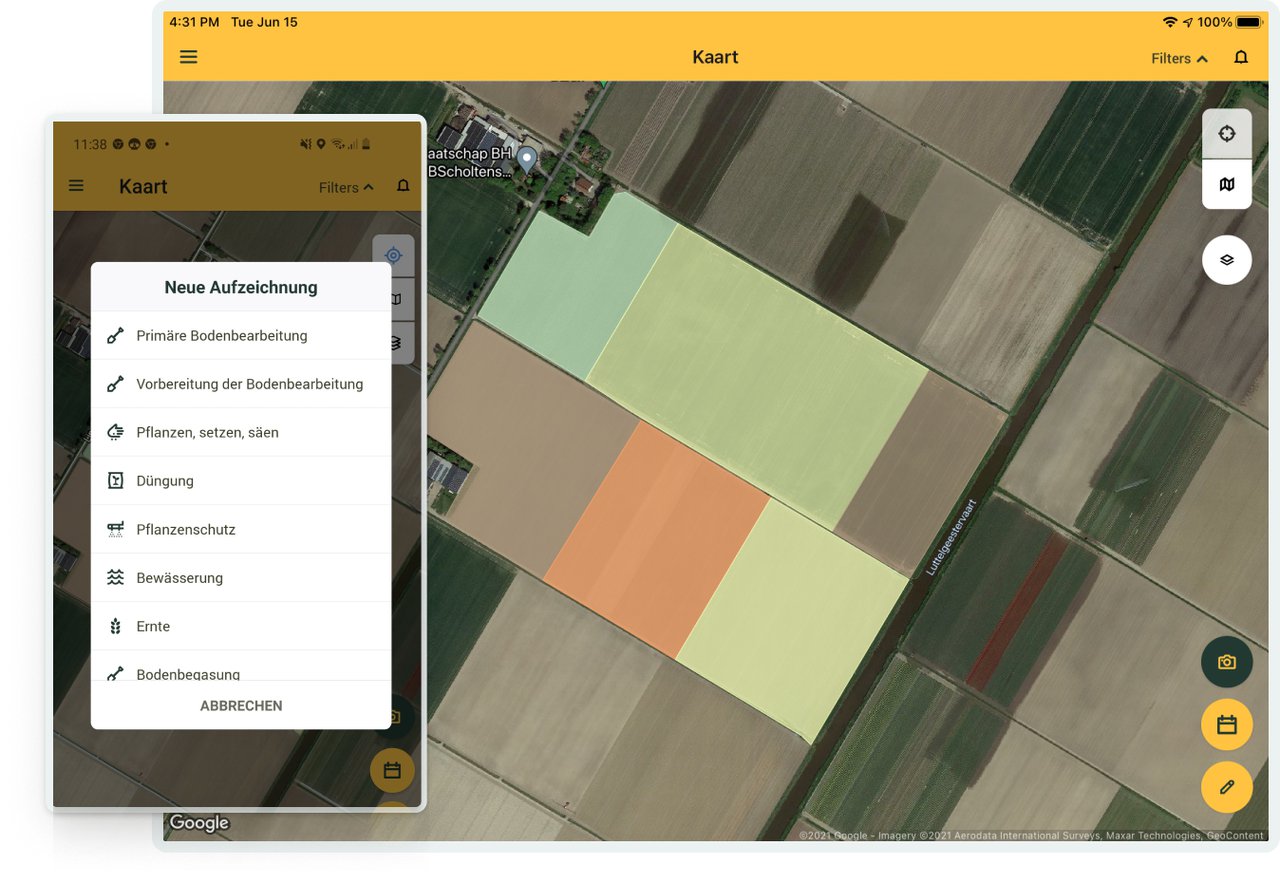Tap the phone locate-me button
The width and height of the screenshot is (1280, 883).
click(394, 256)
